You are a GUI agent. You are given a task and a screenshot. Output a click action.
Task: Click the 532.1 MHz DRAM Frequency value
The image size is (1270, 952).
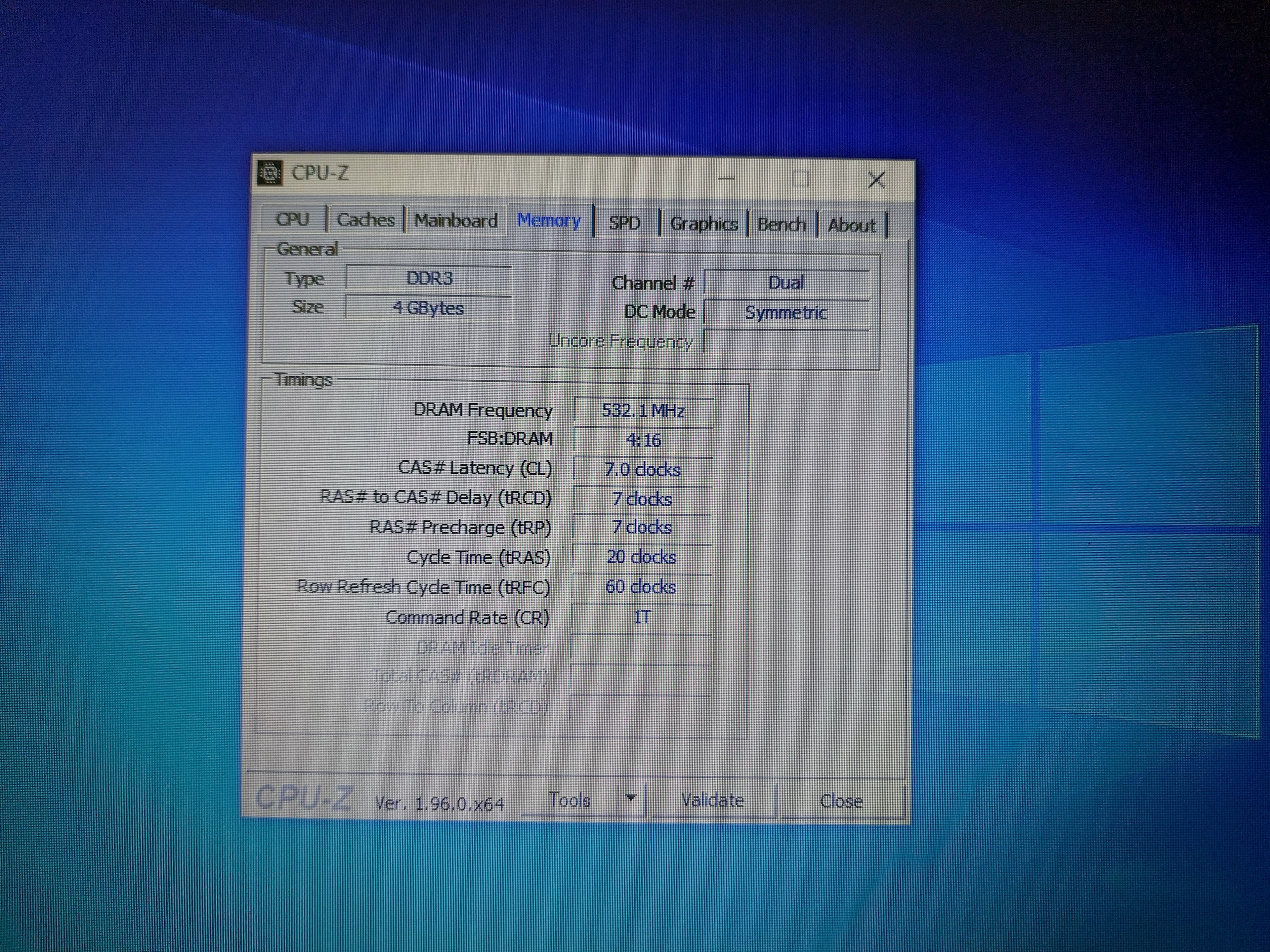[x=644, y=411]
